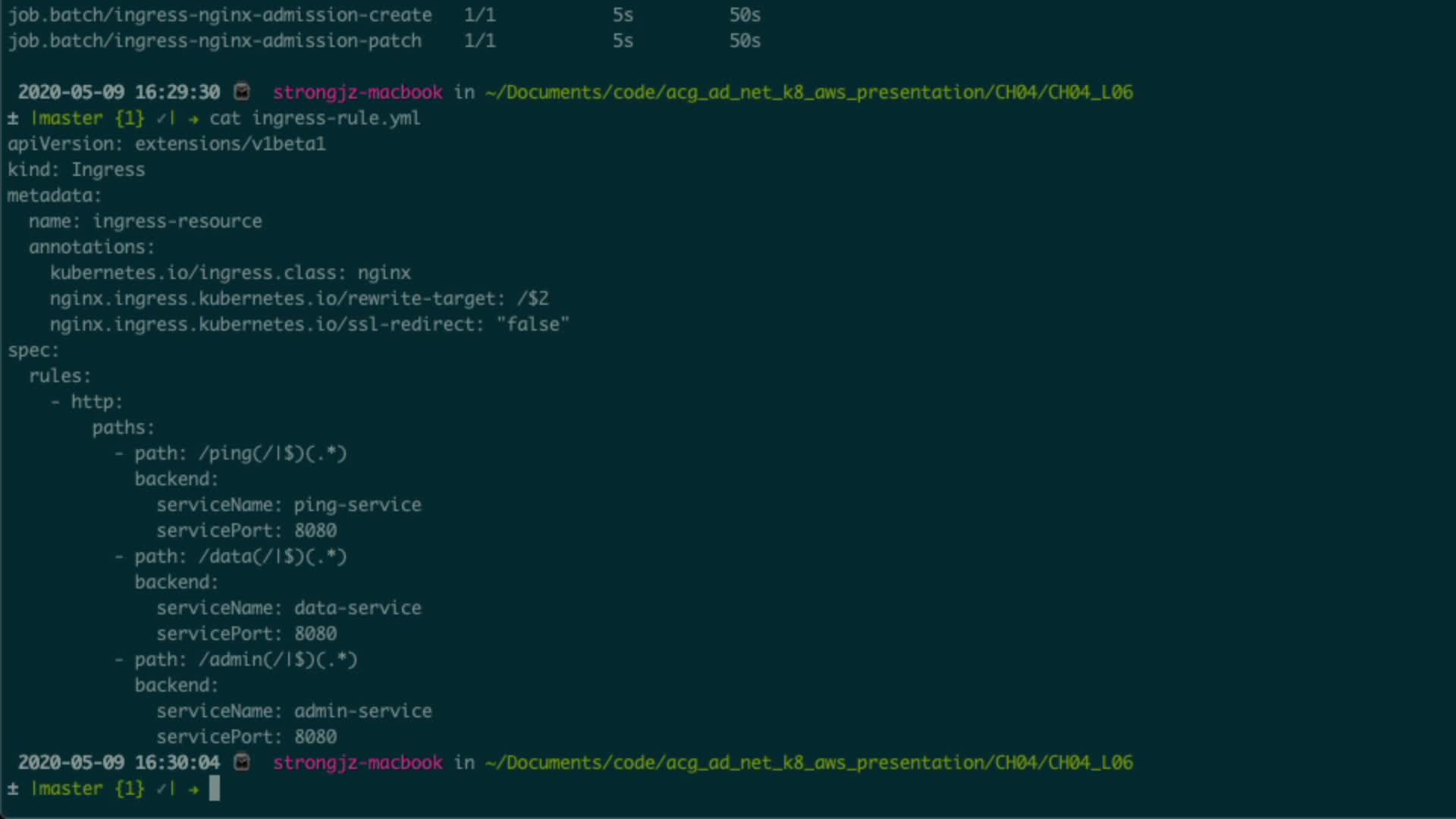
Task: Click the checkmark on the empty prompt line
Action: point(162,789)
